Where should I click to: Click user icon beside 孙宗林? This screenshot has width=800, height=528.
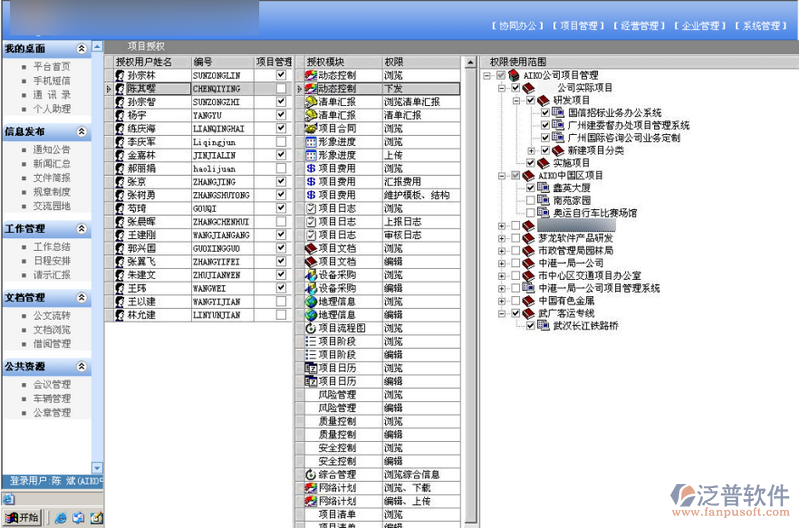pyautogui.click(x=120, y=75)
